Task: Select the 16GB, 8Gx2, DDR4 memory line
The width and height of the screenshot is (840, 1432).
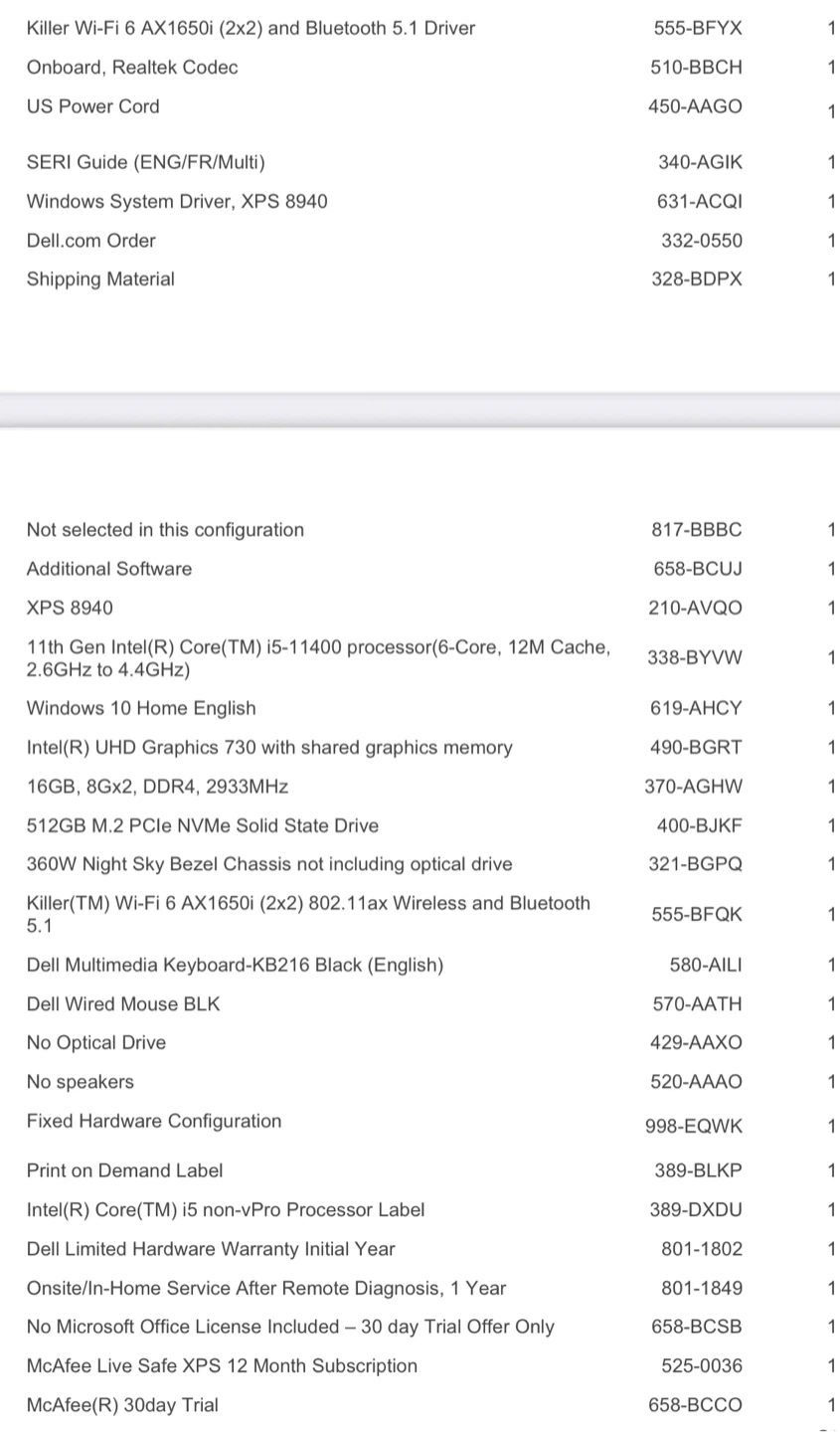Action: (x=157, y=787)
